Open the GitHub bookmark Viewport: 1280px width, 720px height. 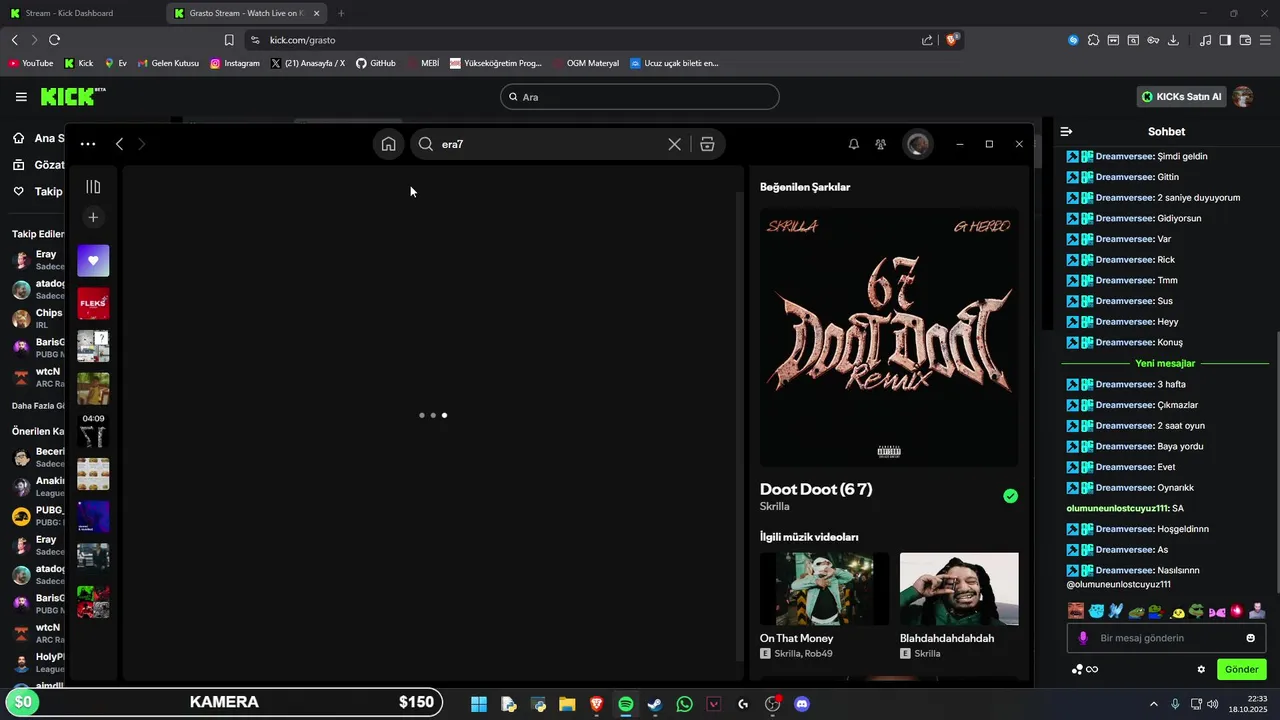375,63
